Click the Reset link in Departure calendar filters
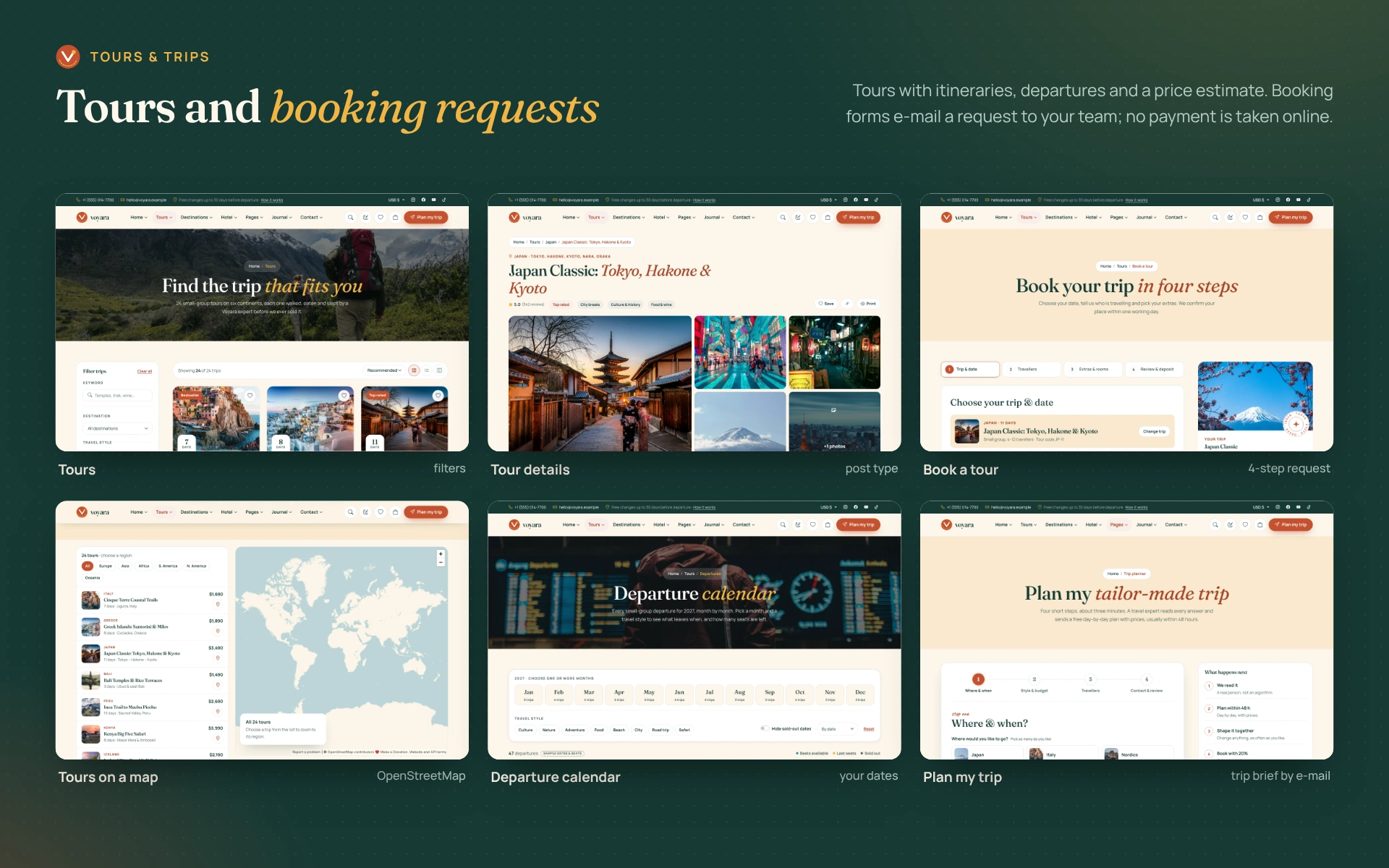The height and width of the screenshot is (868, 1389). tap(869, 729)
